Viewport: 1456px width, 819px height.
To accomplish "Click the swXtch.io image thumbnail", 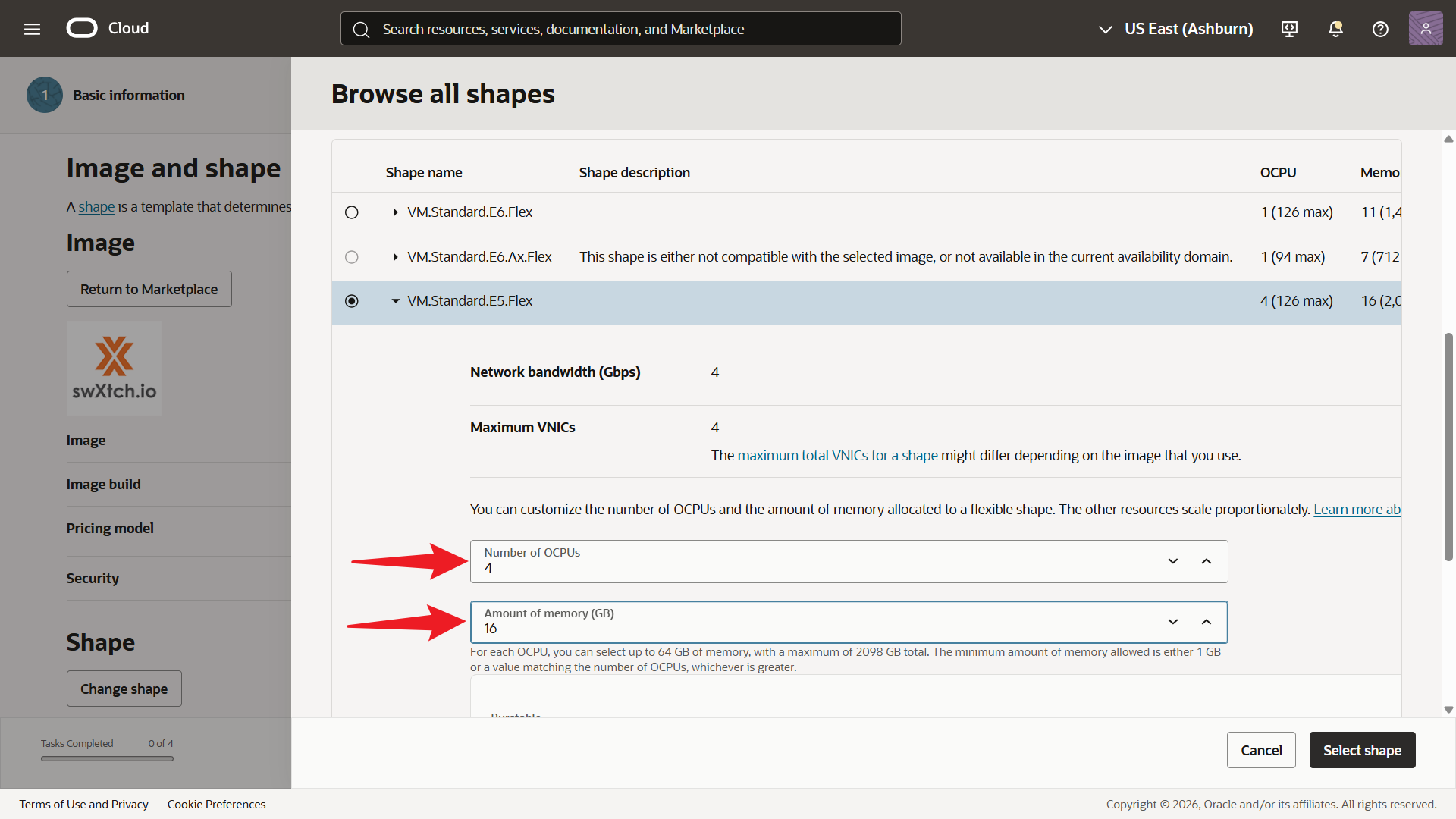I will point(114,368).
